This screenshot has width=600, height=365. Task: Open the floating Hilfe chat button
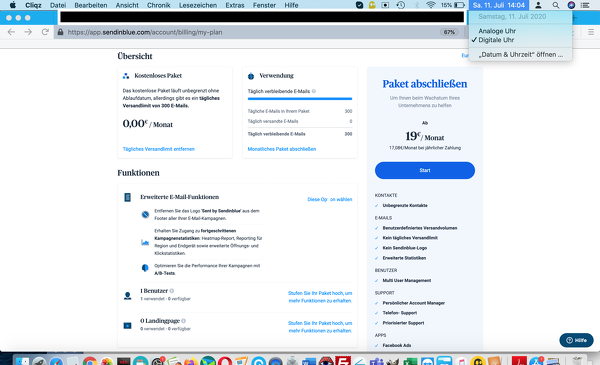tap(576, 340)
